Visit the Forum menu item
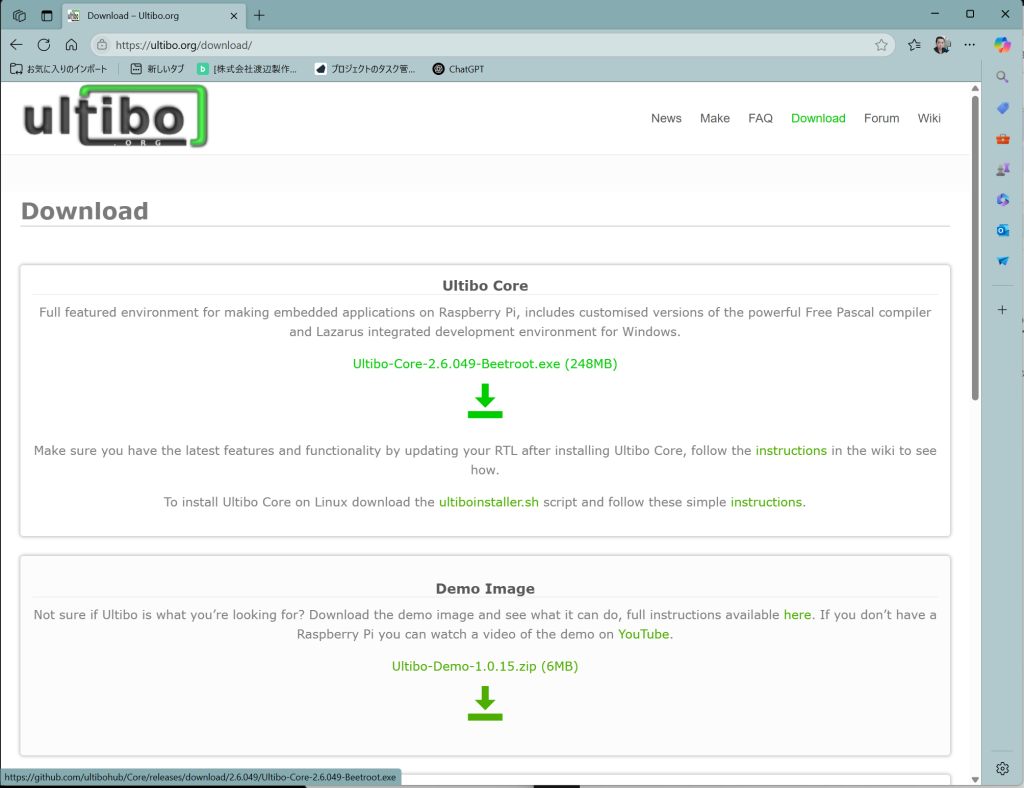1024x788 pixels. pos(881,118)
